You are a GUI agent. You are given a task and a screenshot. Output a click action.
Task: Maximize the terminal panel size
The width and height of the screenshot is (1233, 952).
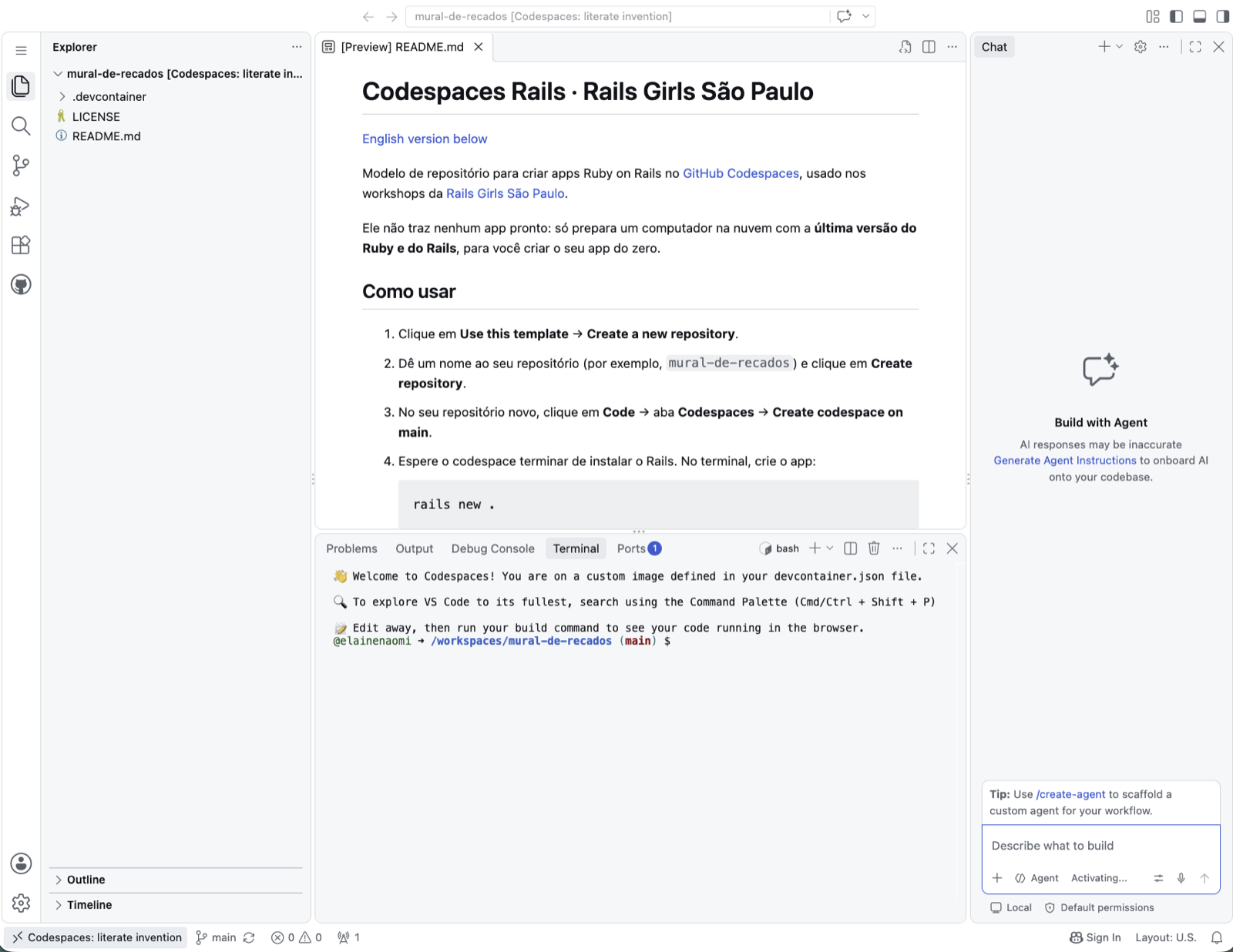pyautogui.click(x=929, y=548)
